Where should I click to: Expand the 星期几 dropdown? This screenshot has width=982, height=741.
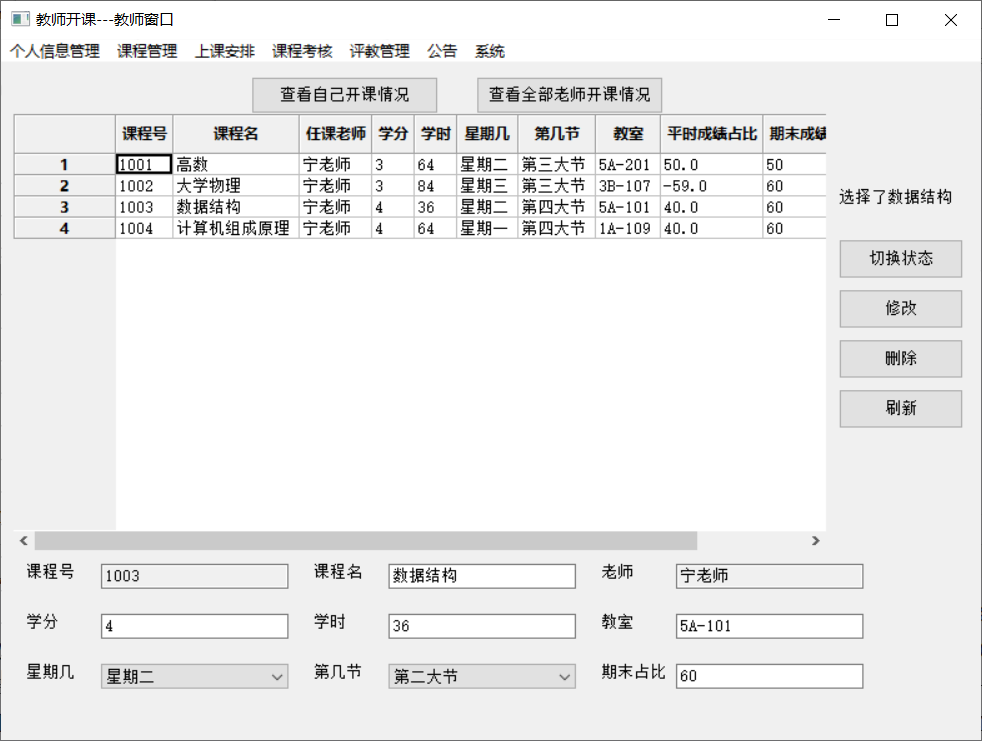[x=195, y=676]
